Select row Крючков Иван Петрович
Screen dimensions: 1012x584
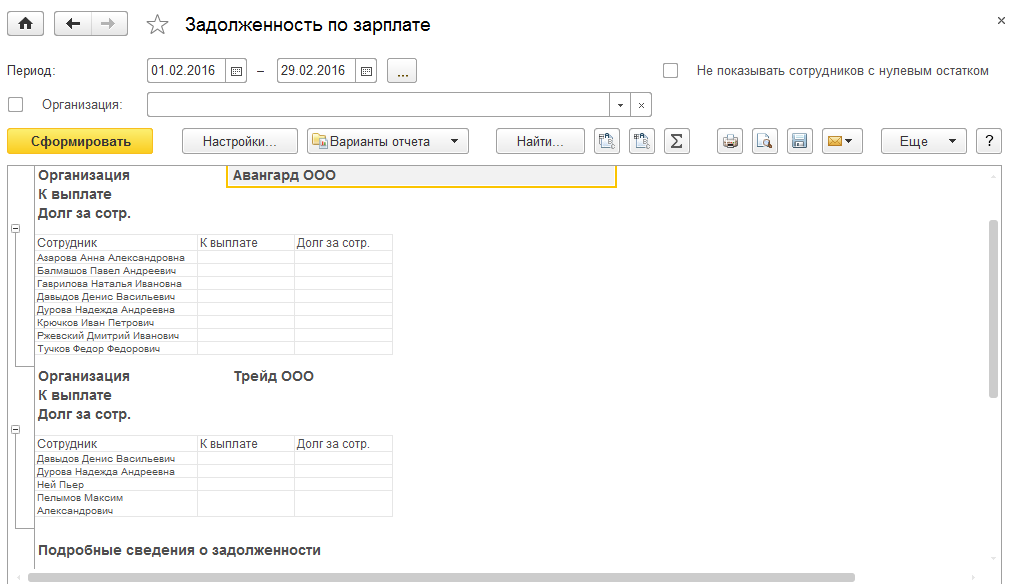214,323
